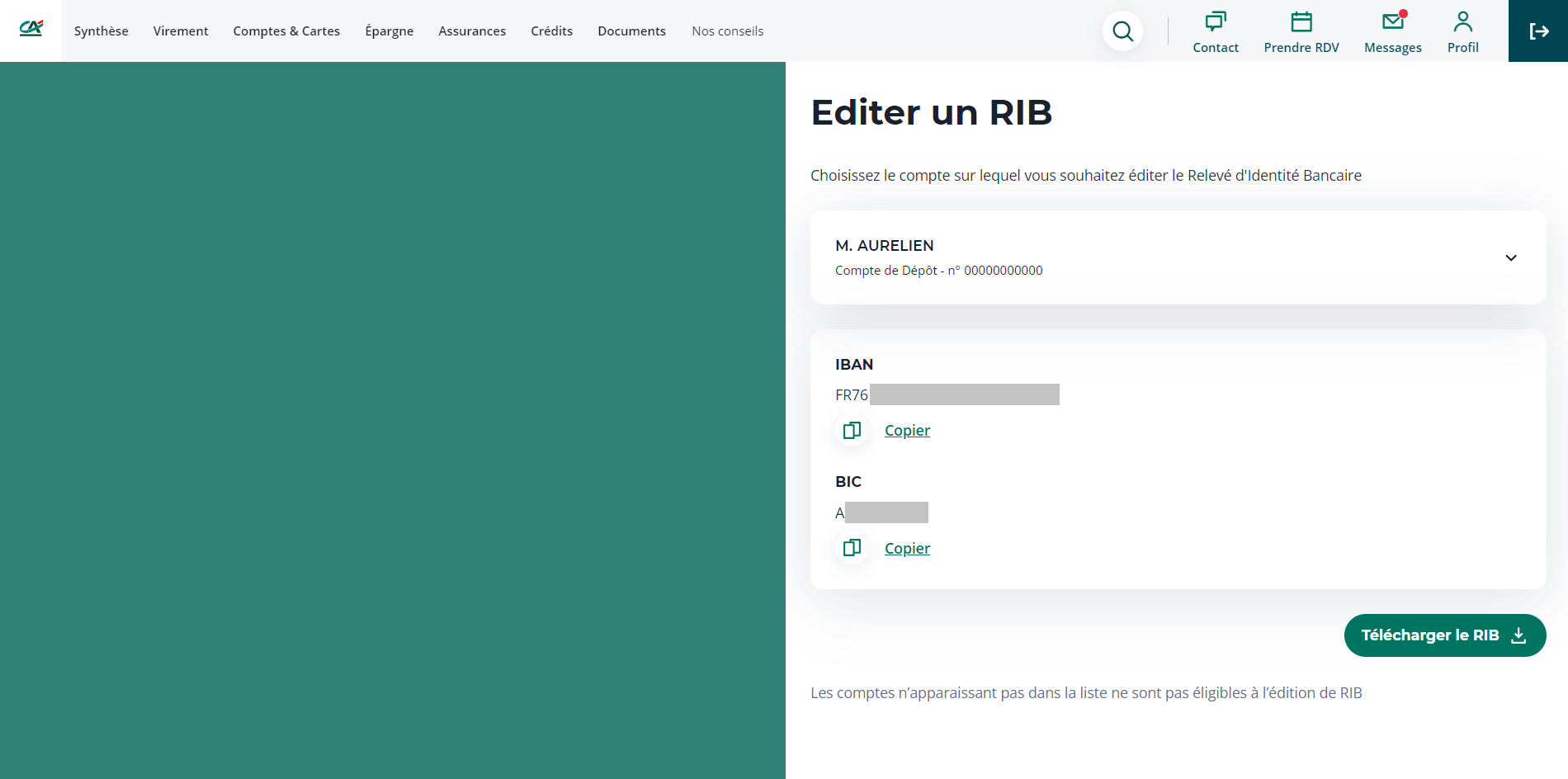Click the Crédit Agricole logo icon
Screen dimensions: 1568x779
[x=31, y=29]
